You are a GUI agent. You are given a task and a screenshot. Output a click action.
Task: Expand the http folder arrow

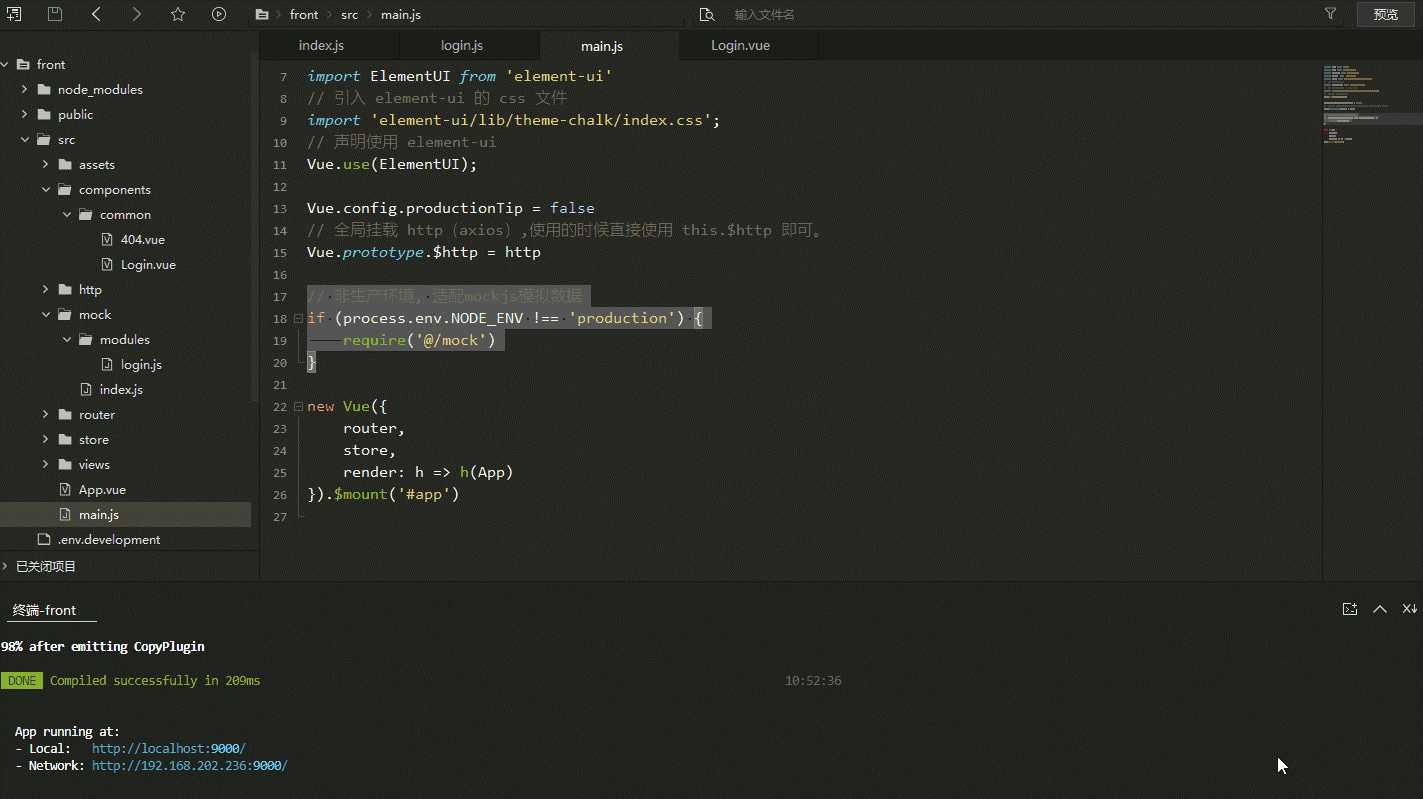click(x=45, y=289)
